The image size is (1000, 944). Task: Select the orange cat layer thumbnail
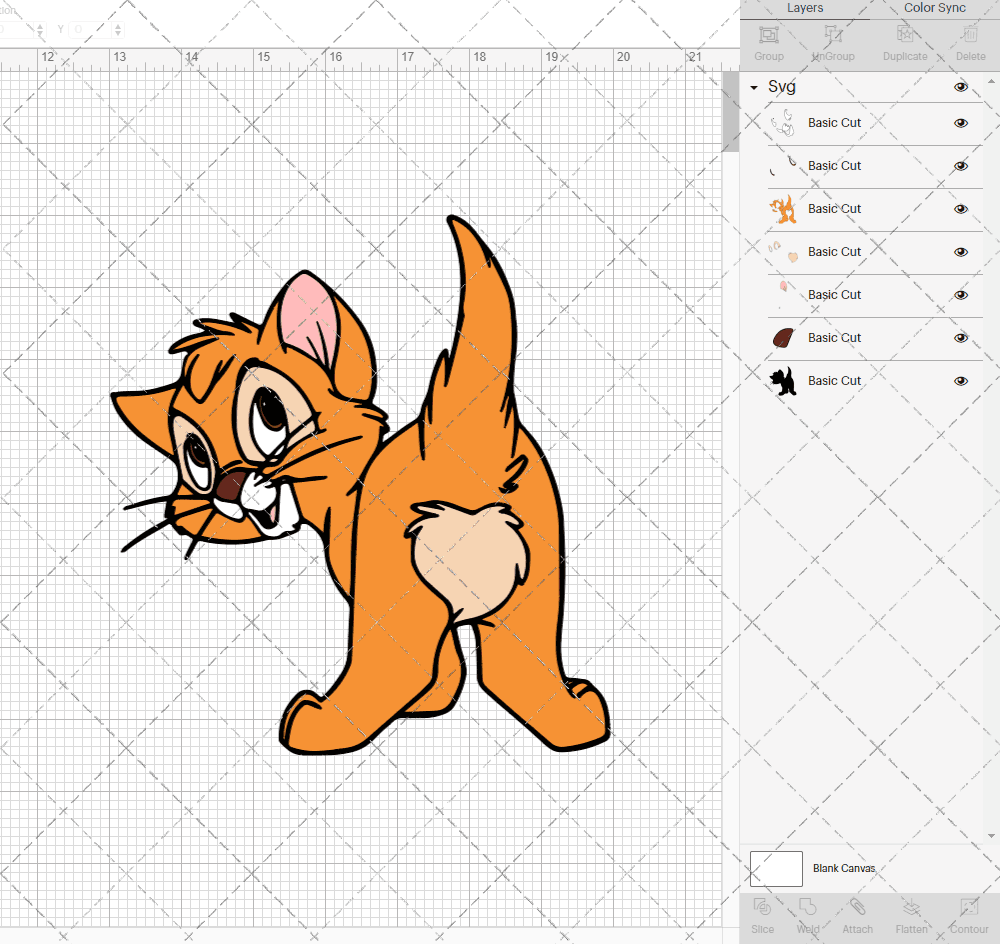[x=783, y=209]
